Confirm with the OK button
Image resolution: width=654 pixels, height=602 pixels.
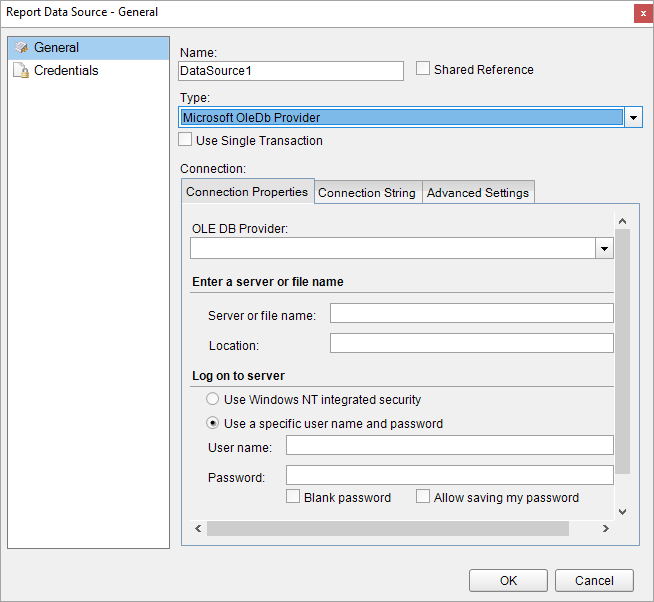[x=508, y=580]
